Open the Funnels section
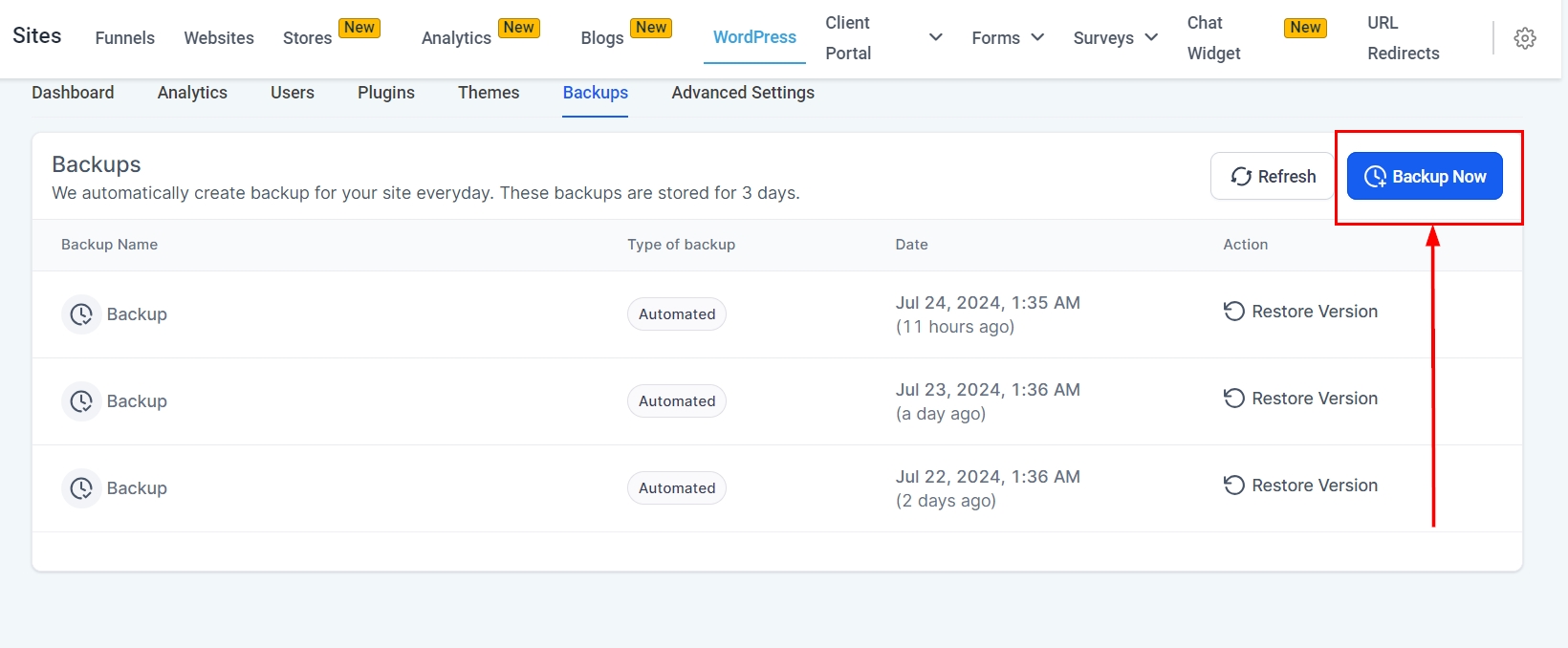Screen dimensions: 1568x648 [125, 38]
